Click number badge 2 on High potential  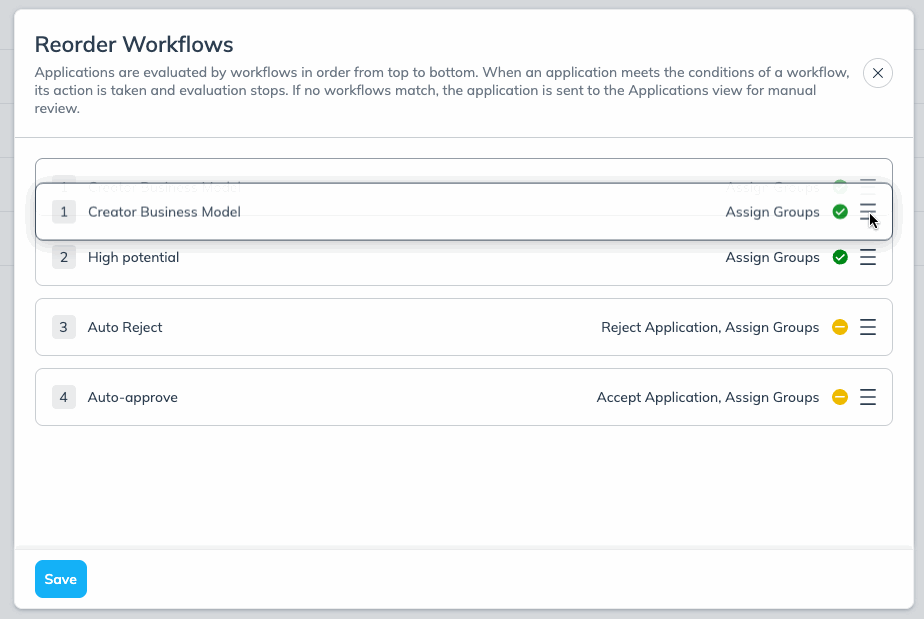pos(64,257)
